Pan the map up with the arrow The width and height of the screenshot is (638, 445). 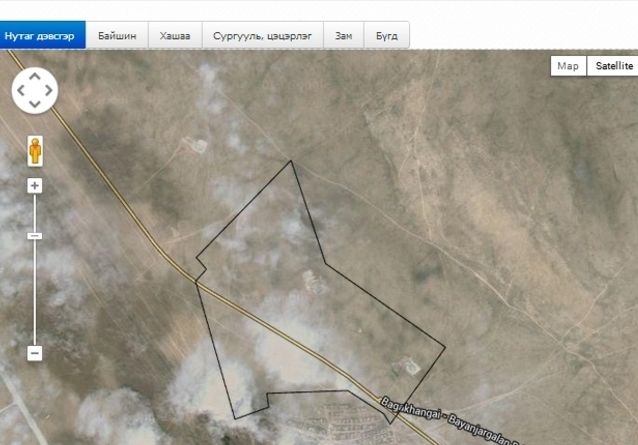[34, 76]
